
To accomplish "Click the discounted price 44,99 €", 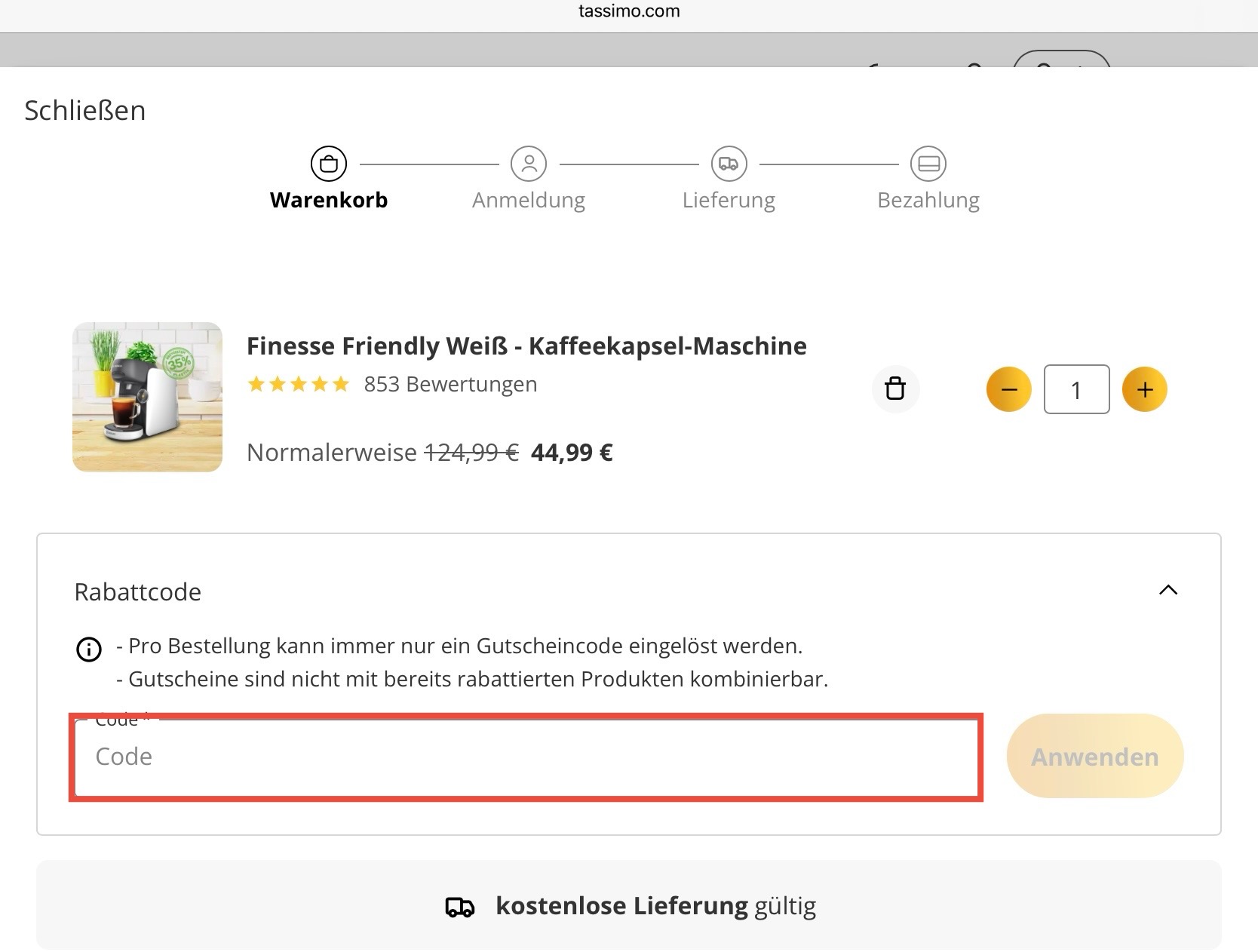I will coord(572,452).
